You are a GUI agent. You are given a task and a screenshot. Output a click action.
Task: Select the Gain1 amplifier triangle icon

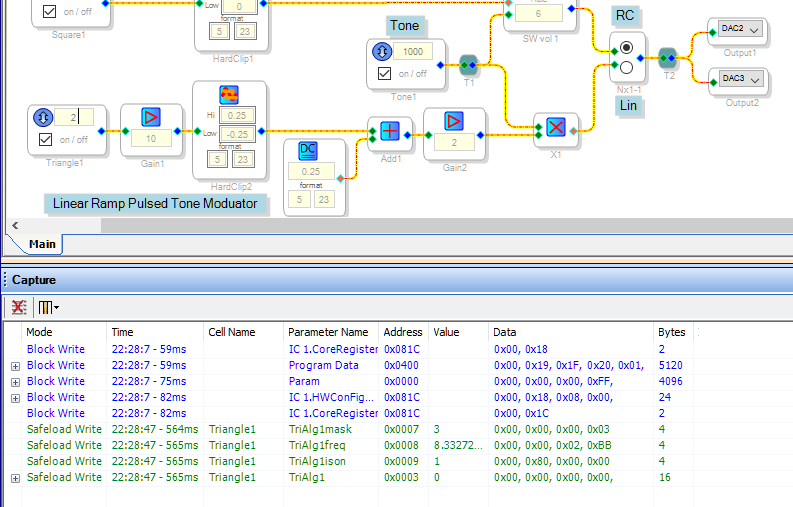click(x=151, y=117)
